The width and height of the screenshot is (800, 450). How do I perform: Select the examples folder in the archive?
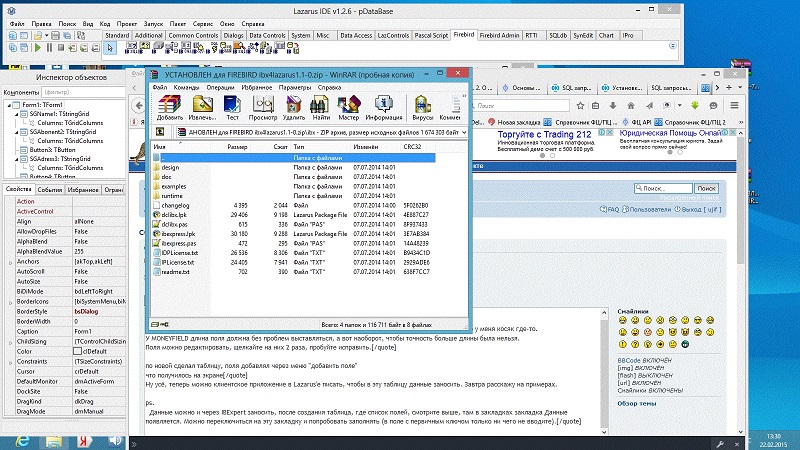(x=174, y=186)
